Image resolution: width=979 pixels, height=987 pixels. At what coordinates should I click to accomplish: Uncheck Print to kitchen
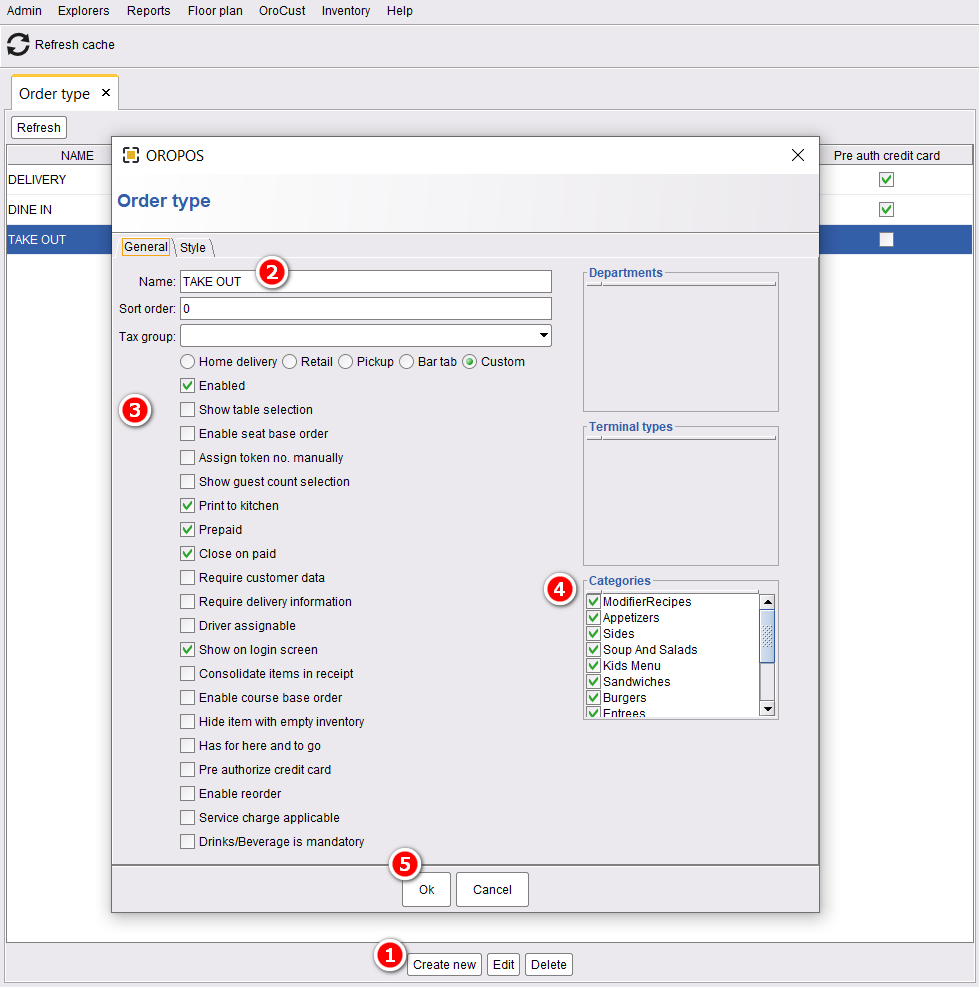pos(187,505)
